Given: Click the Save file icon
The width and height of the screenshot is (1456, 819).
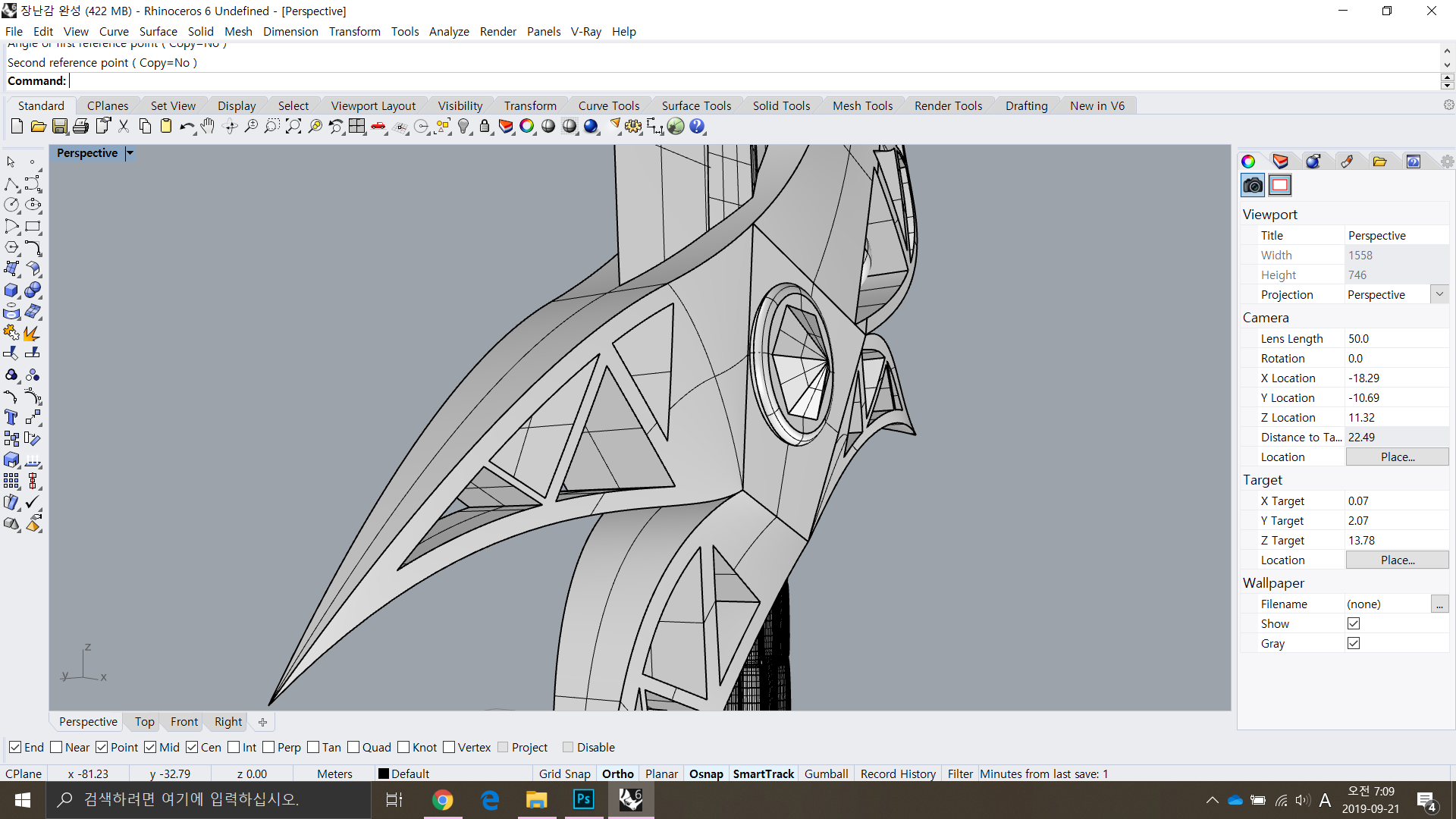Looking at the screenshot, I should pyautogui.click(x=60, y=127).
